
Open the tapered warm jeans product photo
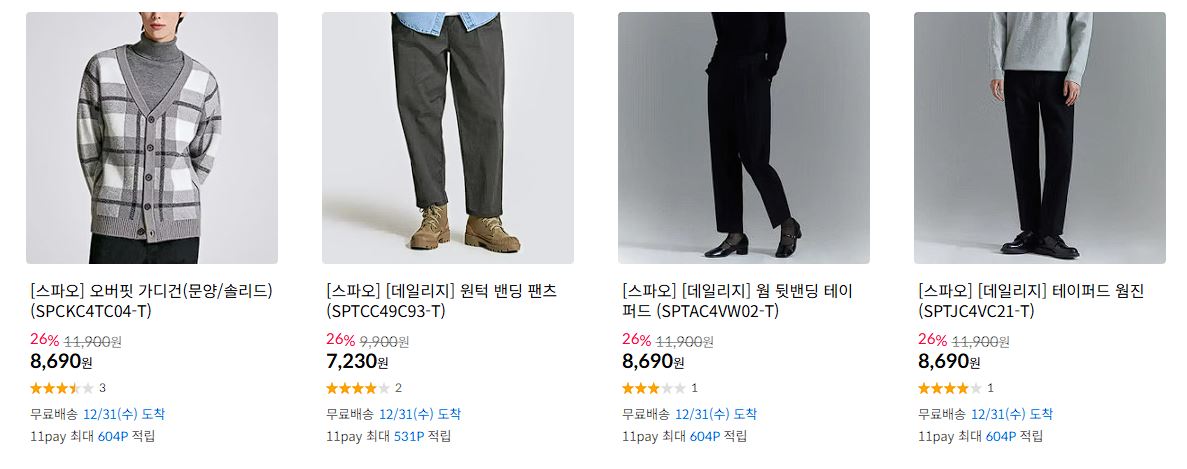1039,138
